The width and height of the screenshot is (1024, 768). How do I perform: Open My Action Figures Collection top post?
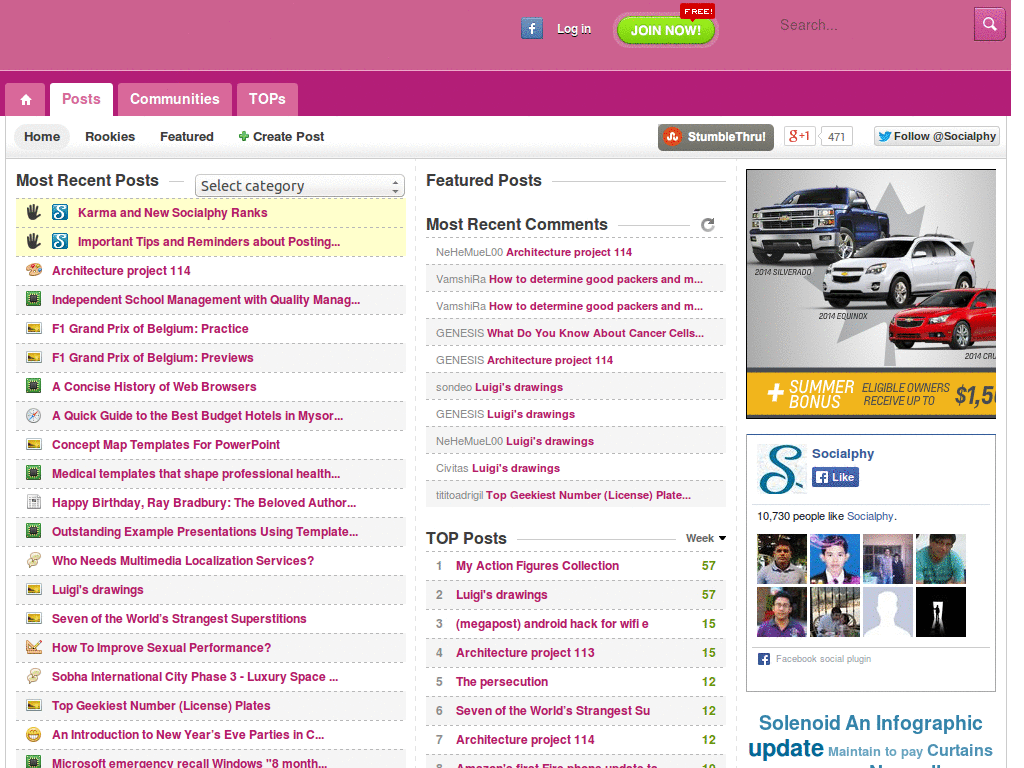[x=537, y=566]
